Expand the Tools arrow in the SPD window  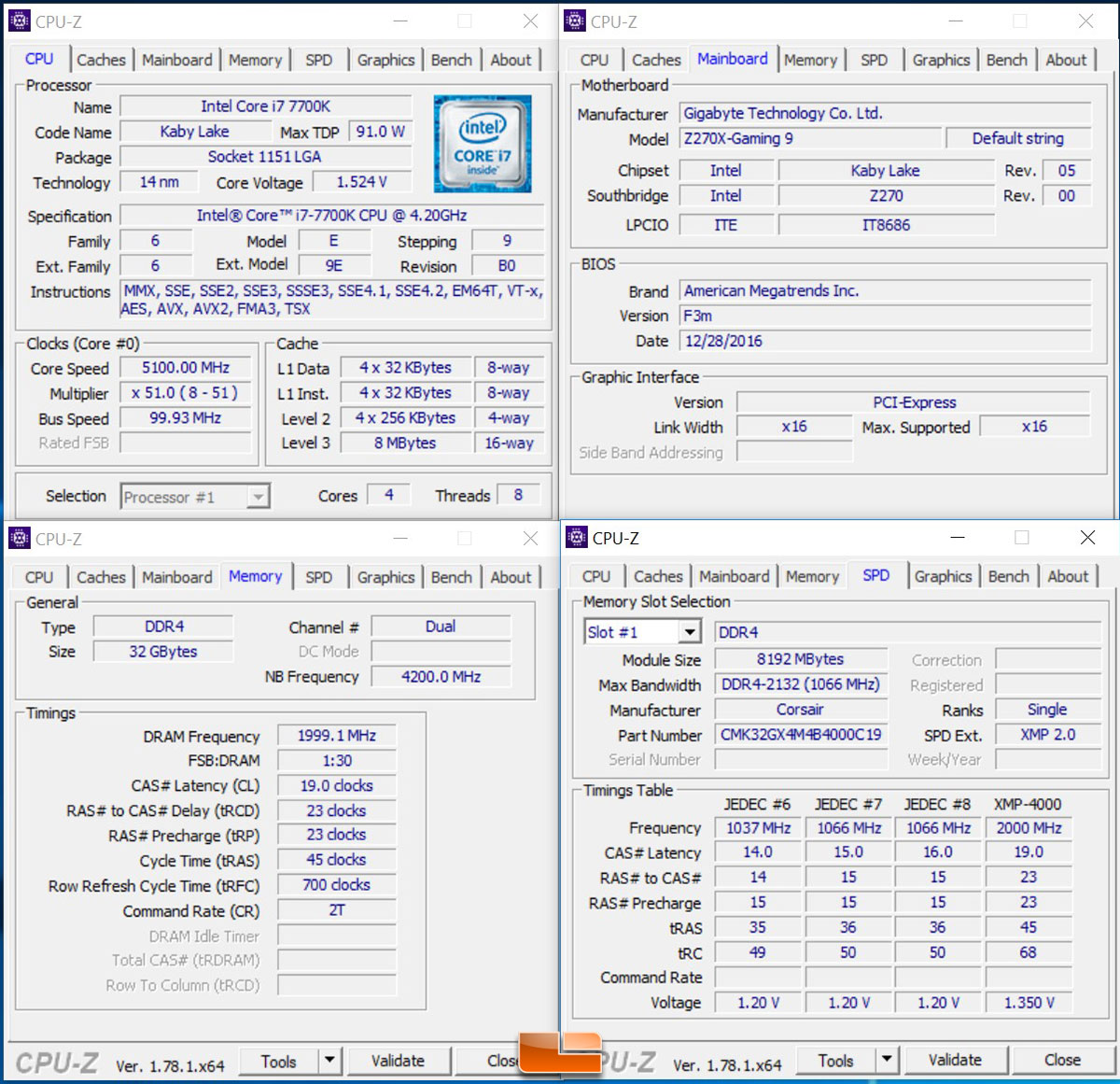[x=887, y=1060]
